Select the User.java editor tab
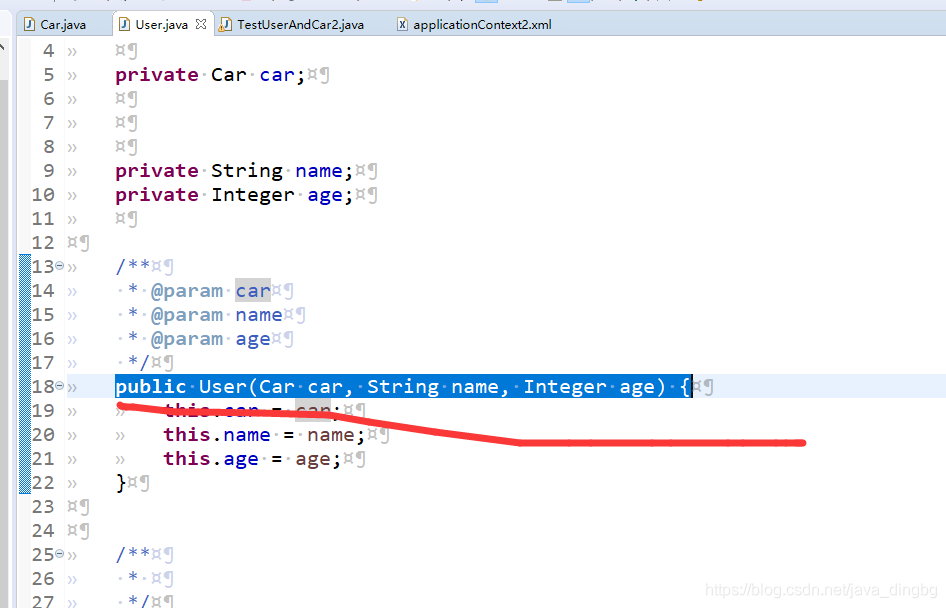The image size is (946, 608). (x=161, y=25)
